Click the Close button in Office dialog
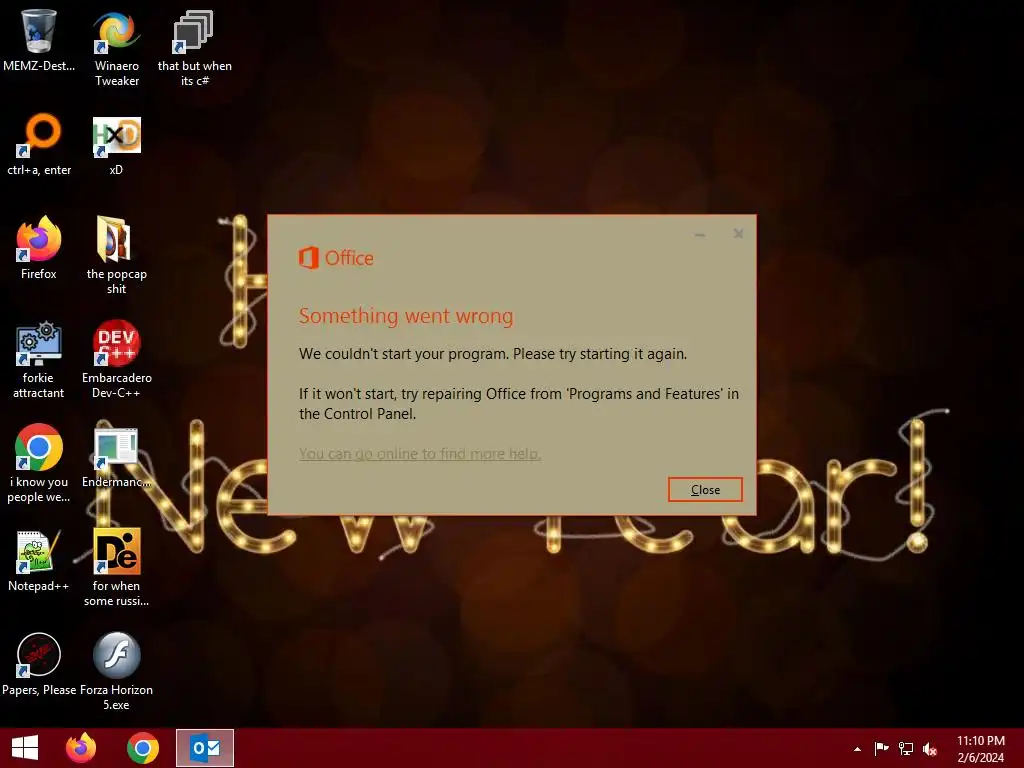Image resolution: width=1024 pixels, height=768 pixels. tap(705, 490)
